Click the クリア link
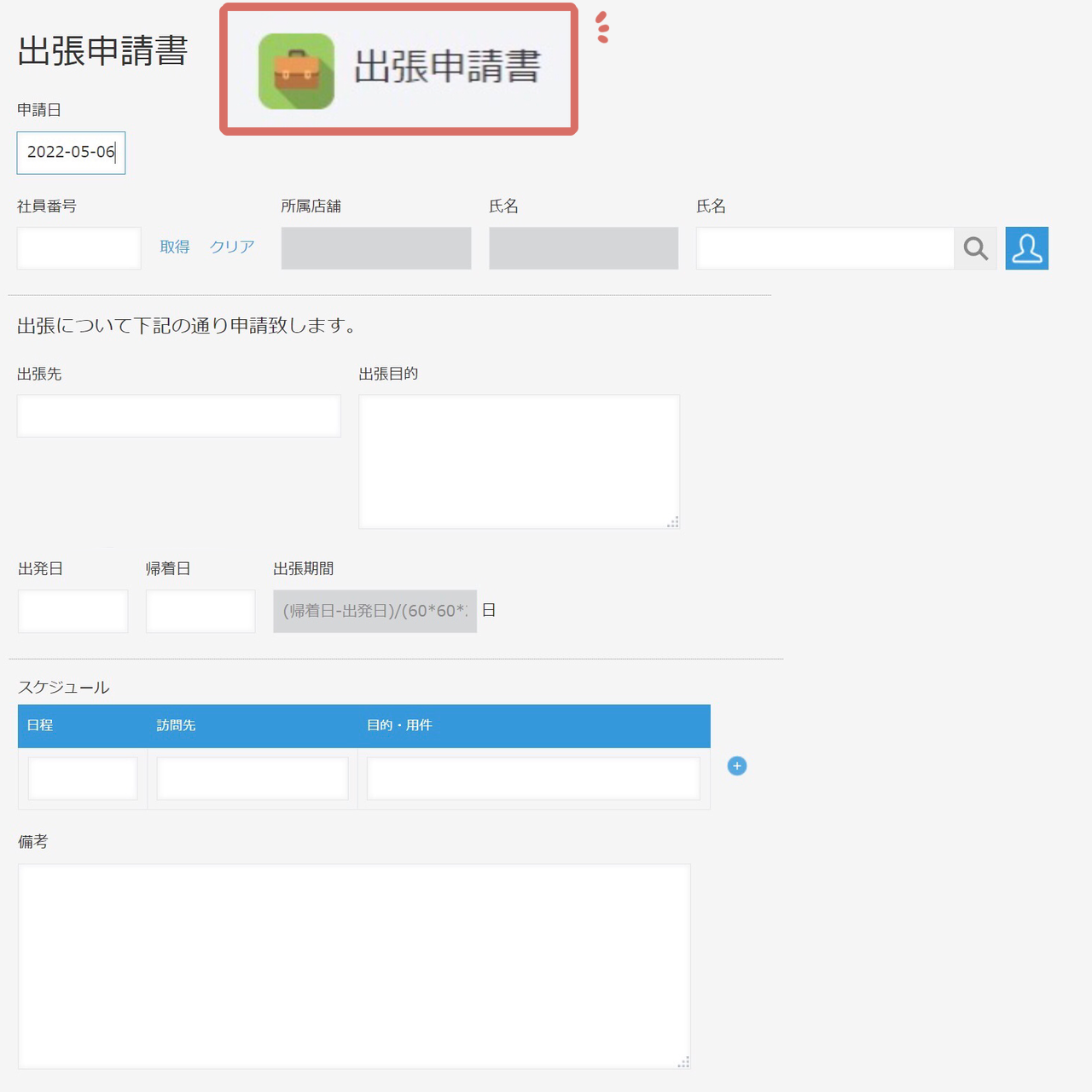This screenshot has height=1092, width=1092. point(232,247)
